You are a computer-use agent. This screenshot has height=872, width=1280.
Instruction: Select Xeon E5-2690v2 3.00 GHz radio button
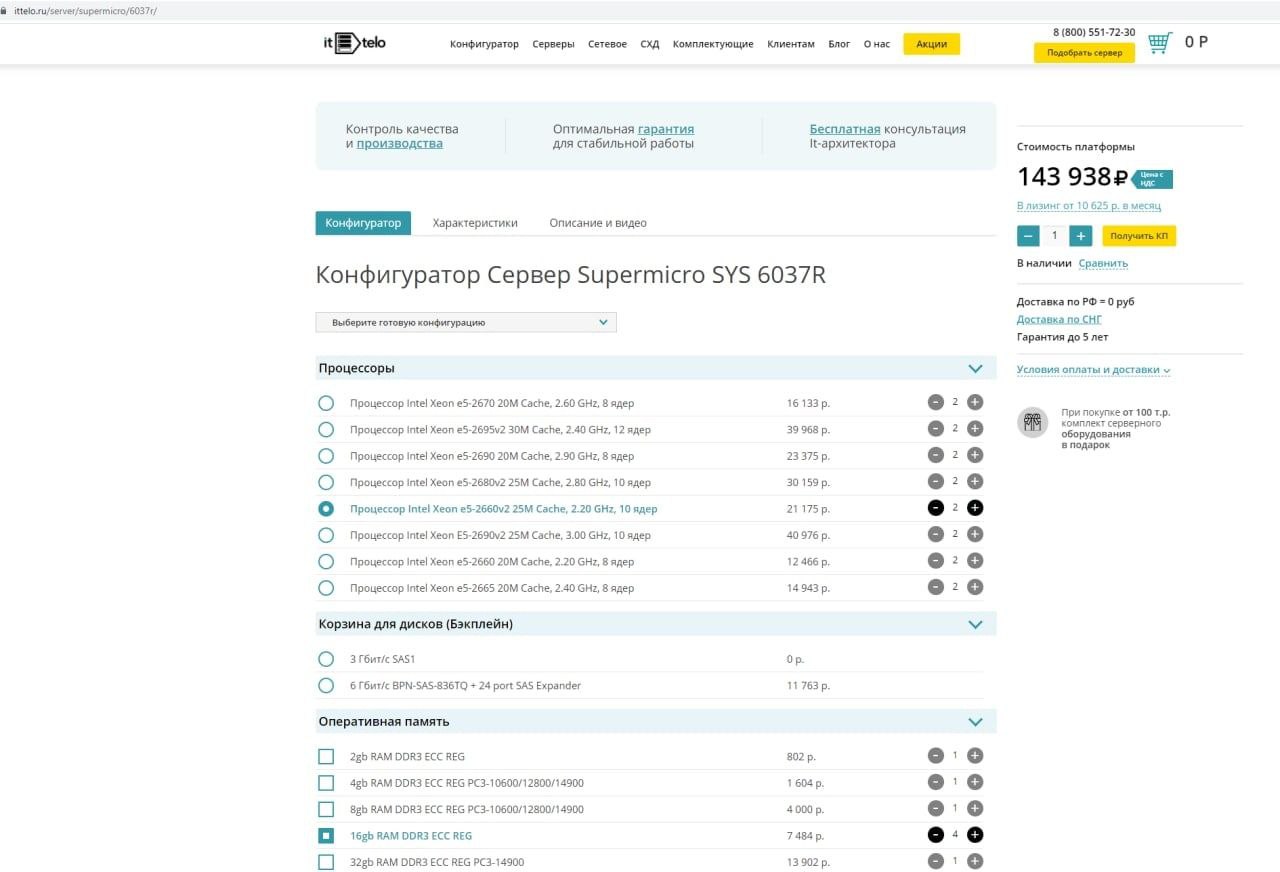click(326, 535)
